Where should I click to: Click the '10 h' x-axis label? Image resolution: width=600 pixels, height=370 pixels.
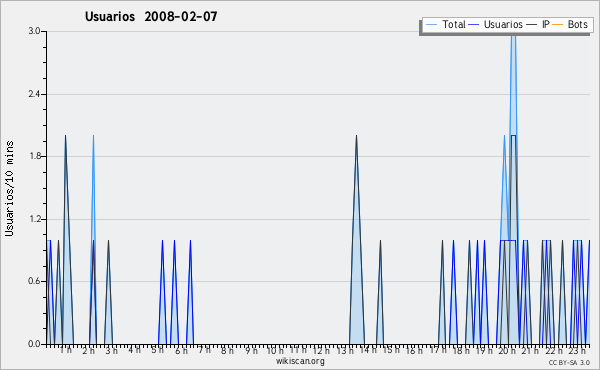[275, 350]
